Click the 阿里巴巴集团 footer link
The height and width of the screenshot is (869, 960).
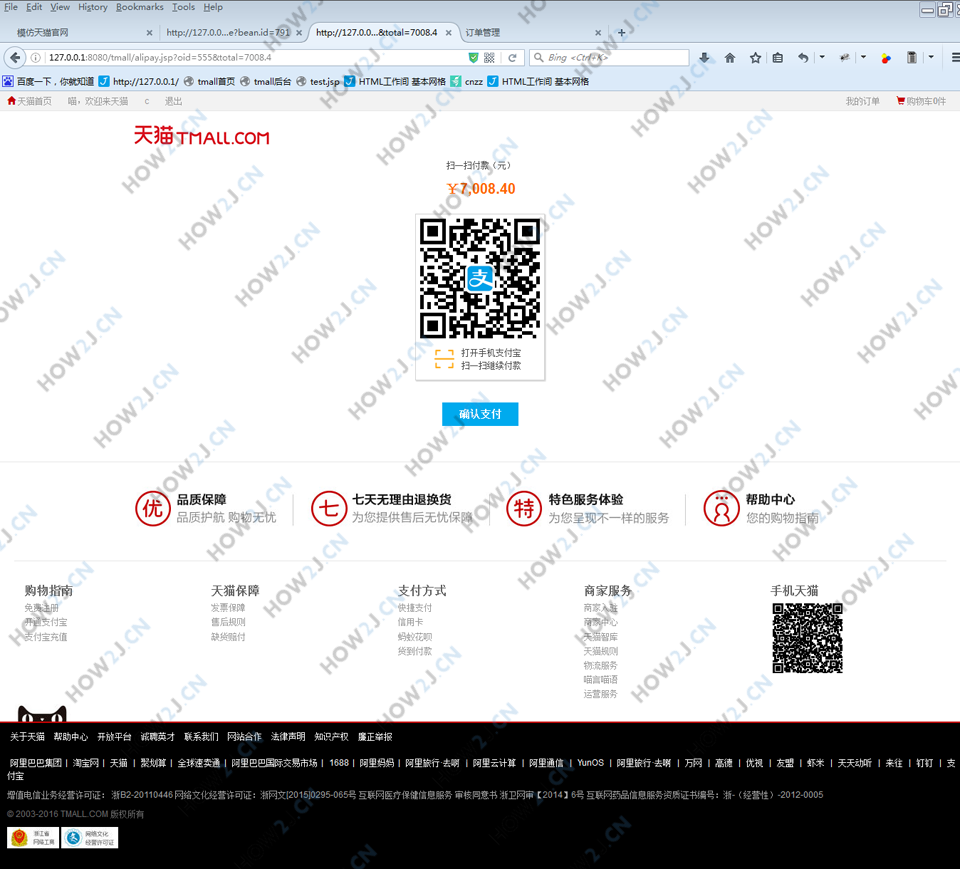(x=36, y=763)
